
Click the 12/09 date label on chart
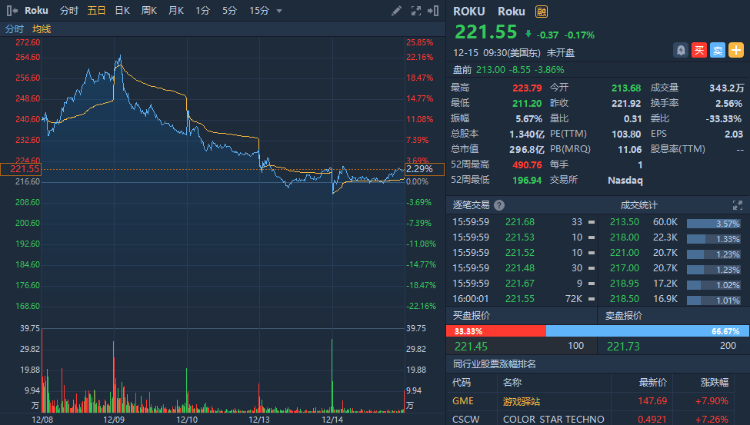click(114, 419)
